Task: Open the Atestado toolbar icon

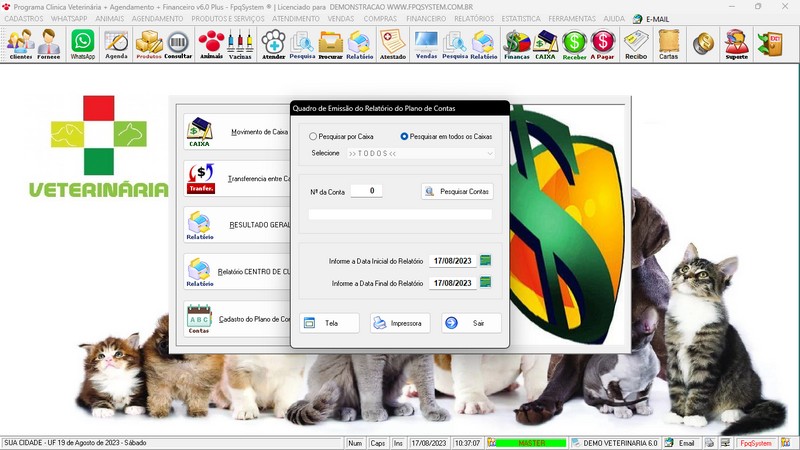Action: [393, 42]
